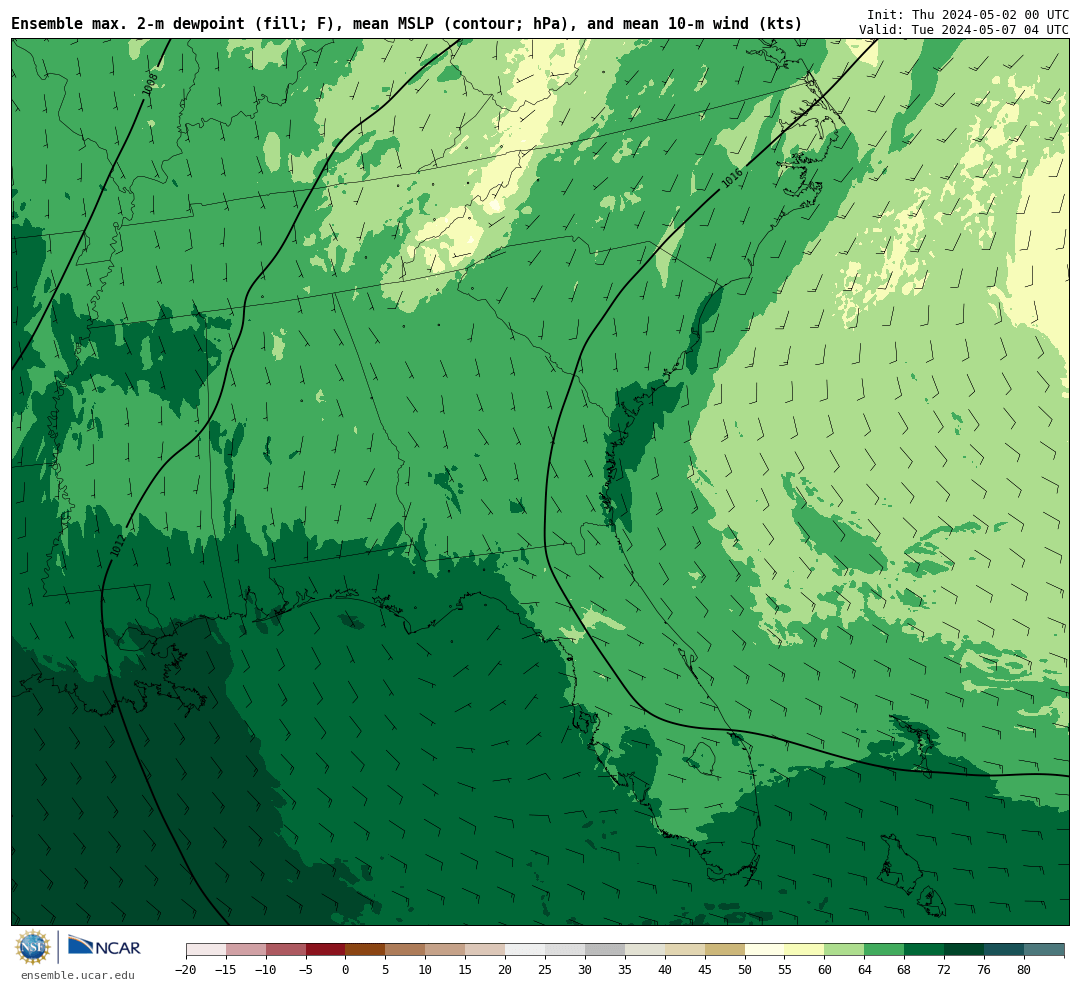Pick the beige swatch between 40 and 45
Screen dimensions: 1080x988
click(x=685, y=950)
